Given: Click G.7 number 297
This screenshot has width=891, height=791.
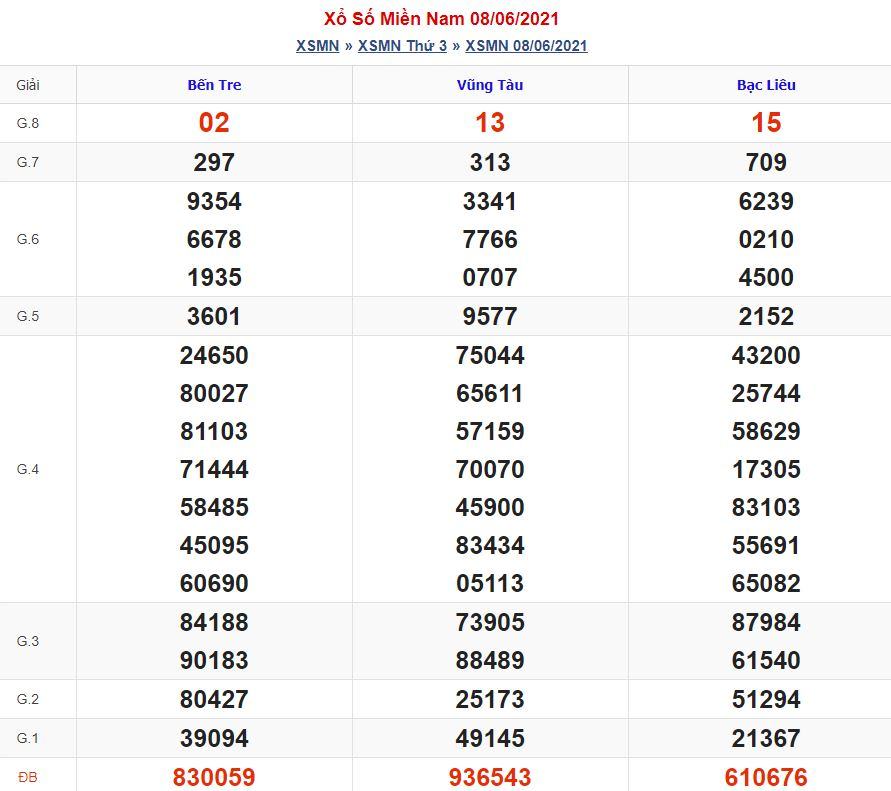Looking at the screenshot, I should click(214, 163).
